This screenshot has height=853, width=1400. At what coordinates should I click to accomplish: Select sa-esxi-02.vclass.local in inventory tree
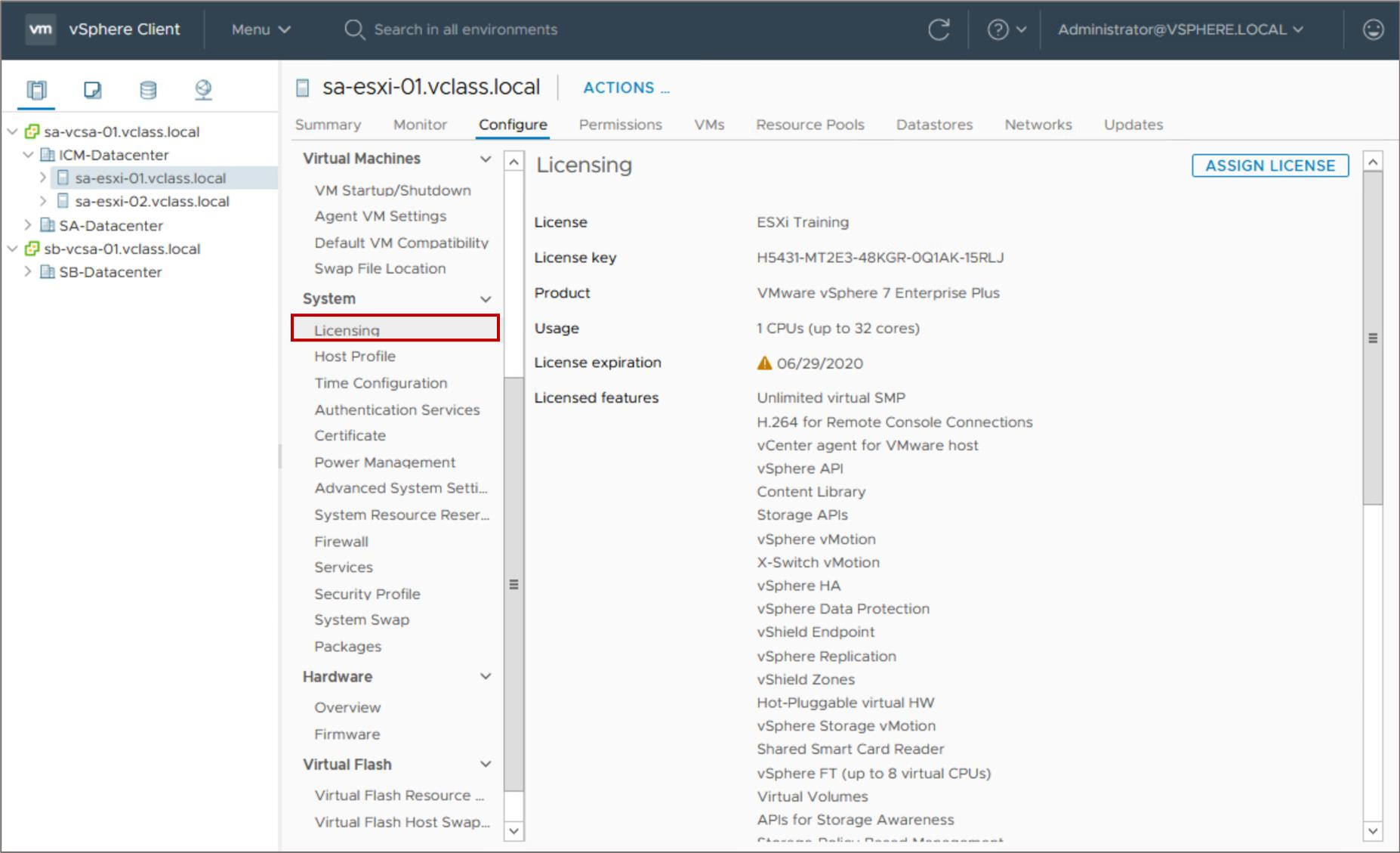click(x=152, y=201)
